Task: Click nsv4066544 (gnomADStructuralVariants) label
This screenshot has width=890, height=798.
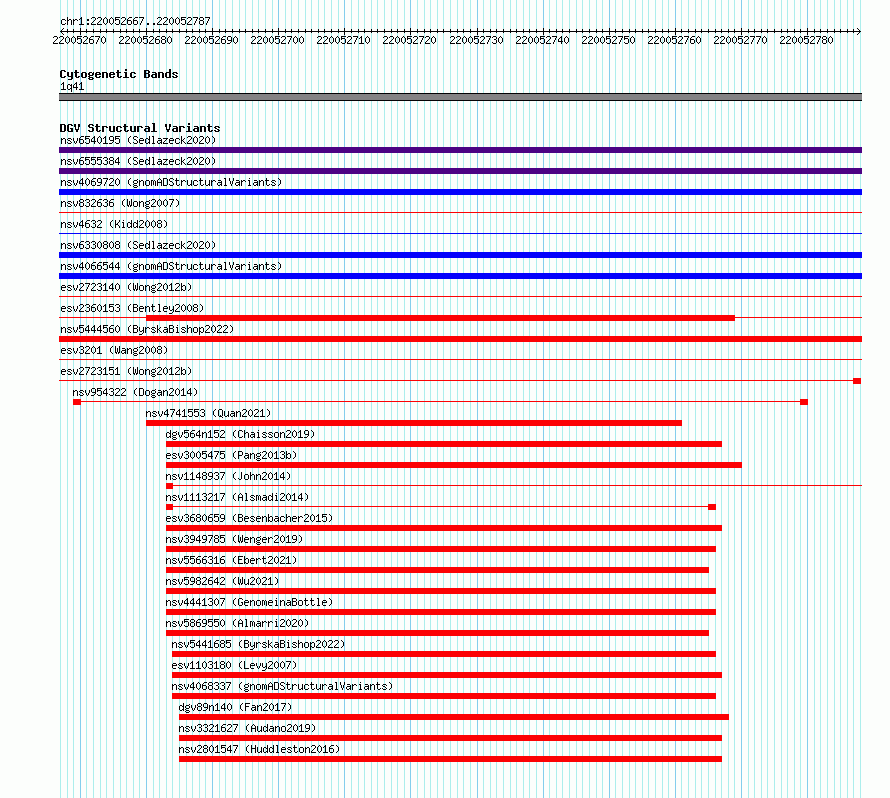Action: pos(171,266)
